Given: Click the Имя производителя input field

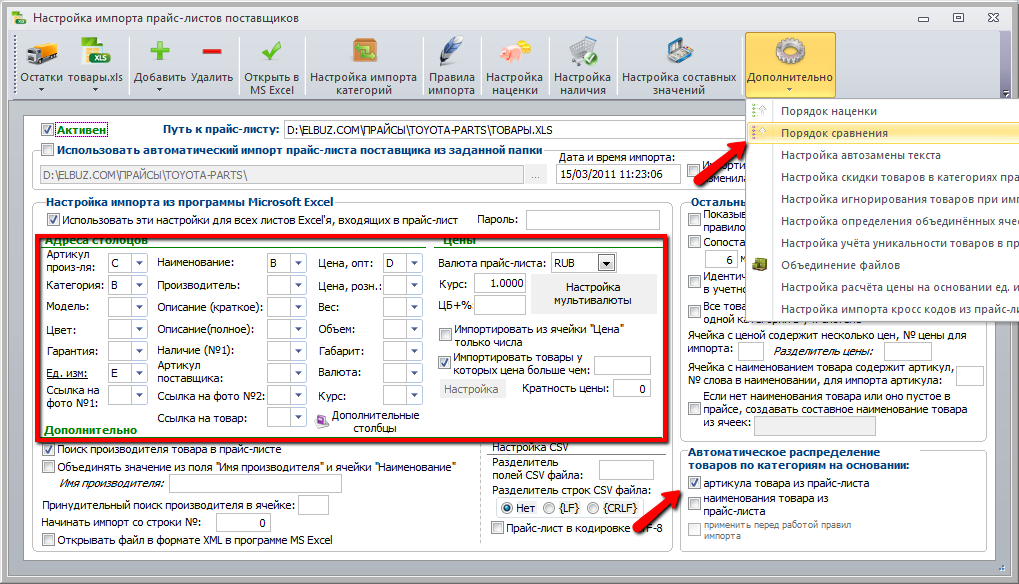Looking at the screenshot, I should 255,483.
